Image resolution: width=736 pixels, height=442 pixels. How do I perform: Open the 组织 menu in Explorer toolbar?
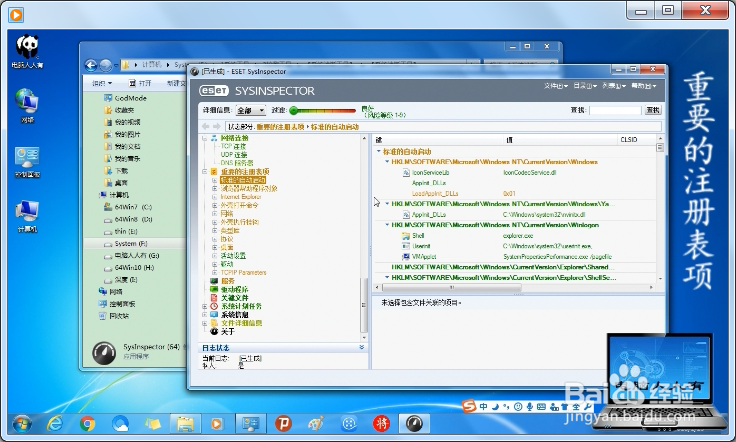[x=102, y=83]
